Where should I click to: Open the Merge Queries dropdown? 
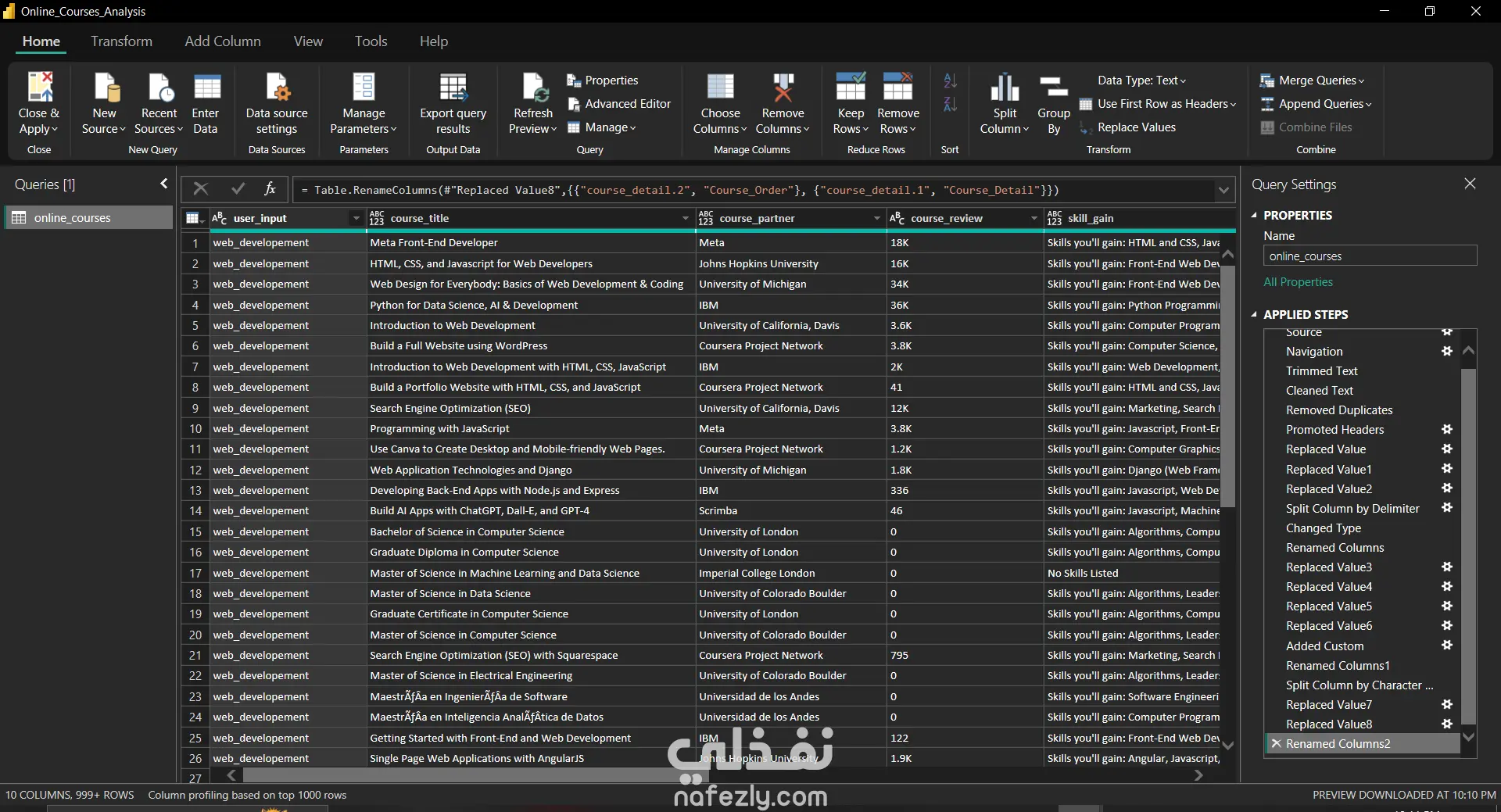[1313, 80]
